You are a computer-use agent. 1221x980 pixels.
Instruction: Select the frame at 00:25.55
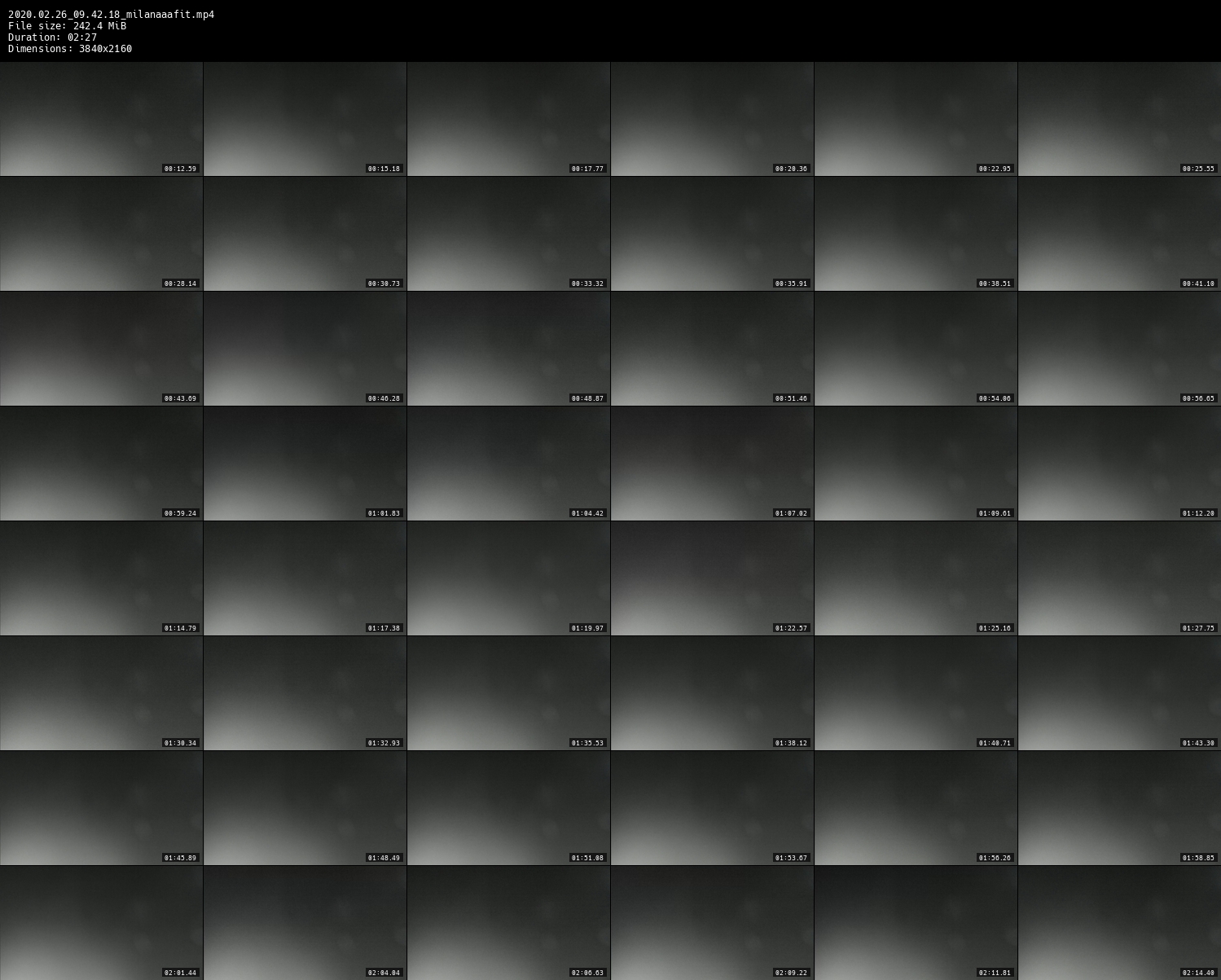(x=1119, y=119)
